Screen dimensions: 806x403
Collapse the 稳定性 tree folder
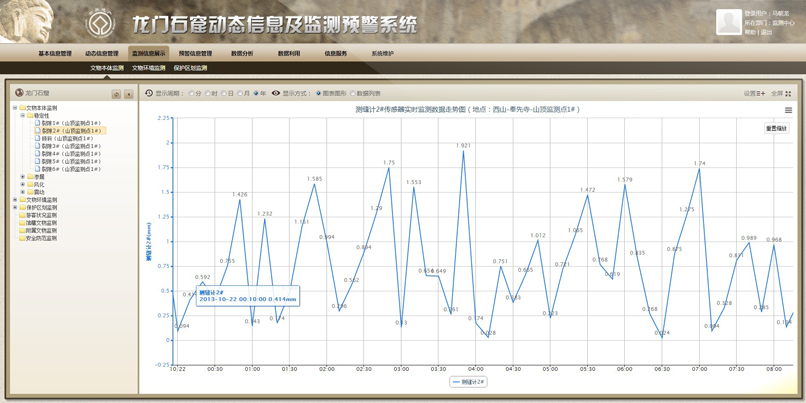(23, 116)
